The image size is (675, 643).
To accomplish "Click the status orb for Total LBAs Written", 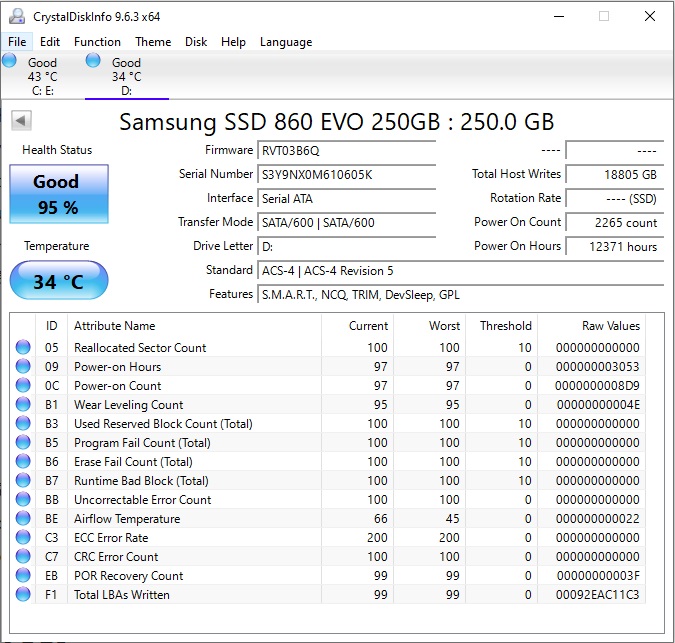I will point(23,594).
